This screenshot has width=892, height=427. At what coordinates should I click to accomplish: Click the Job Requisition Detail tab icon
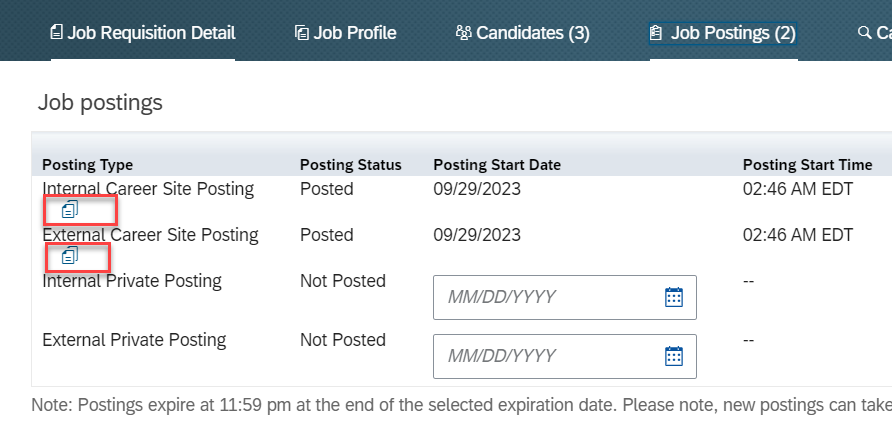[56, 33]
